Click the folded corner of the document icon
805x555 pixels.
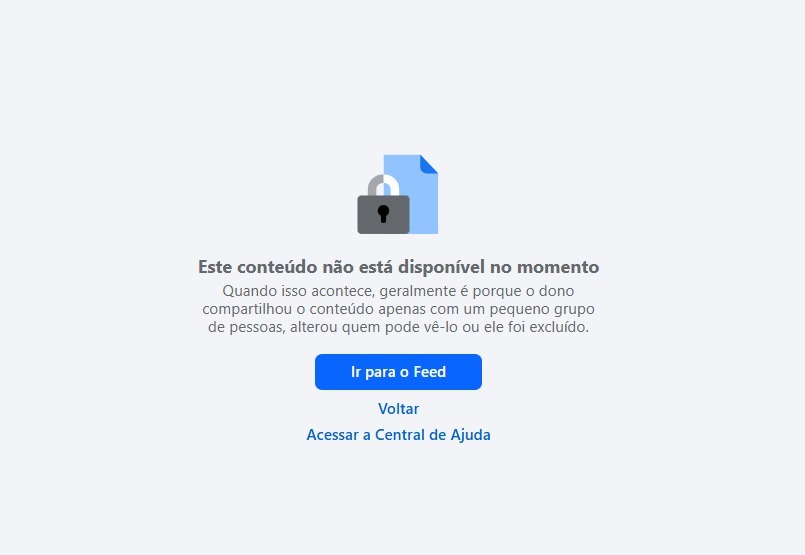[x=429, y=164]
